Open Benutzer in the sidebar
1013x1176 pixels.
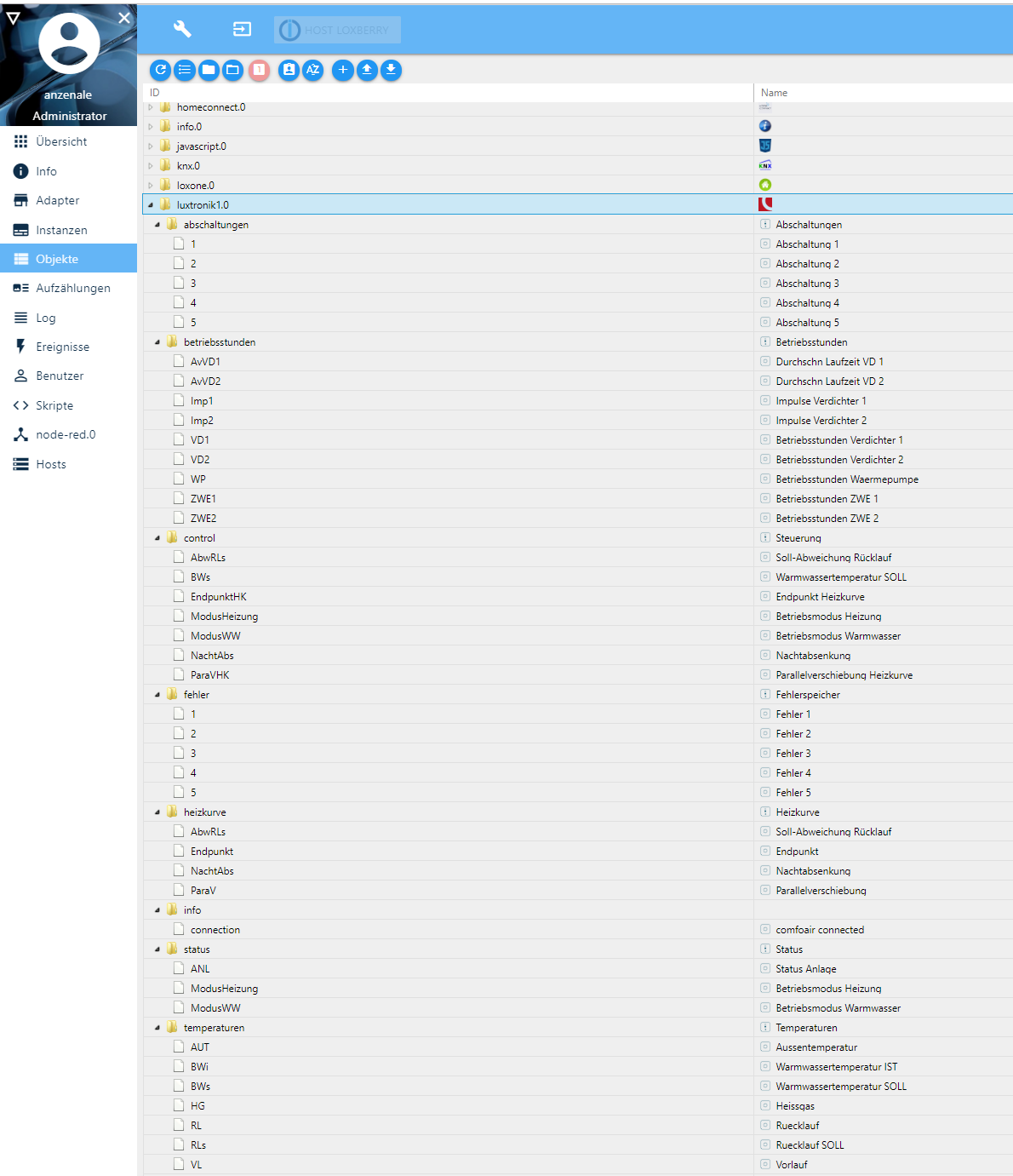[68, 376]
